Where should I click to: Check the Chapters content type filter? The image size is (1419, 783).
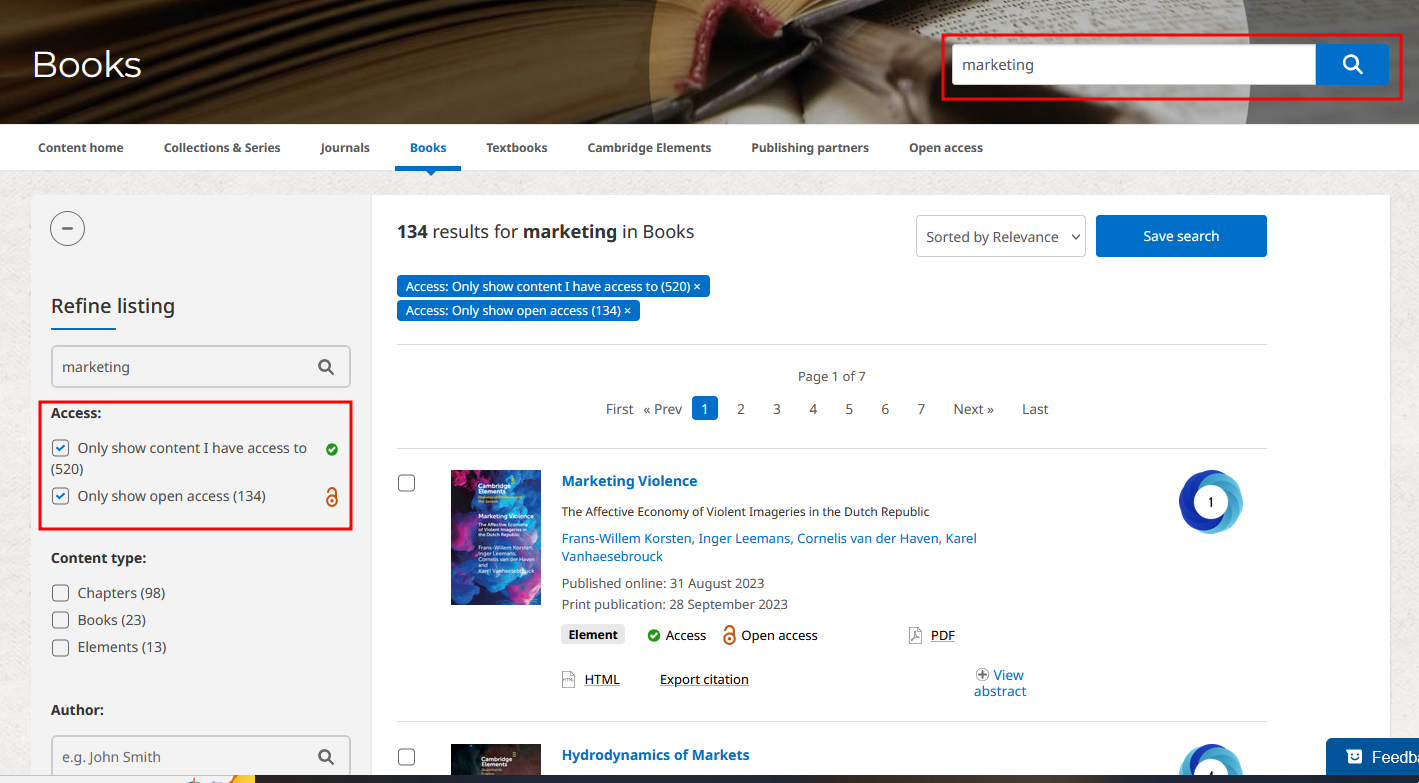click(x=61, y=593)
